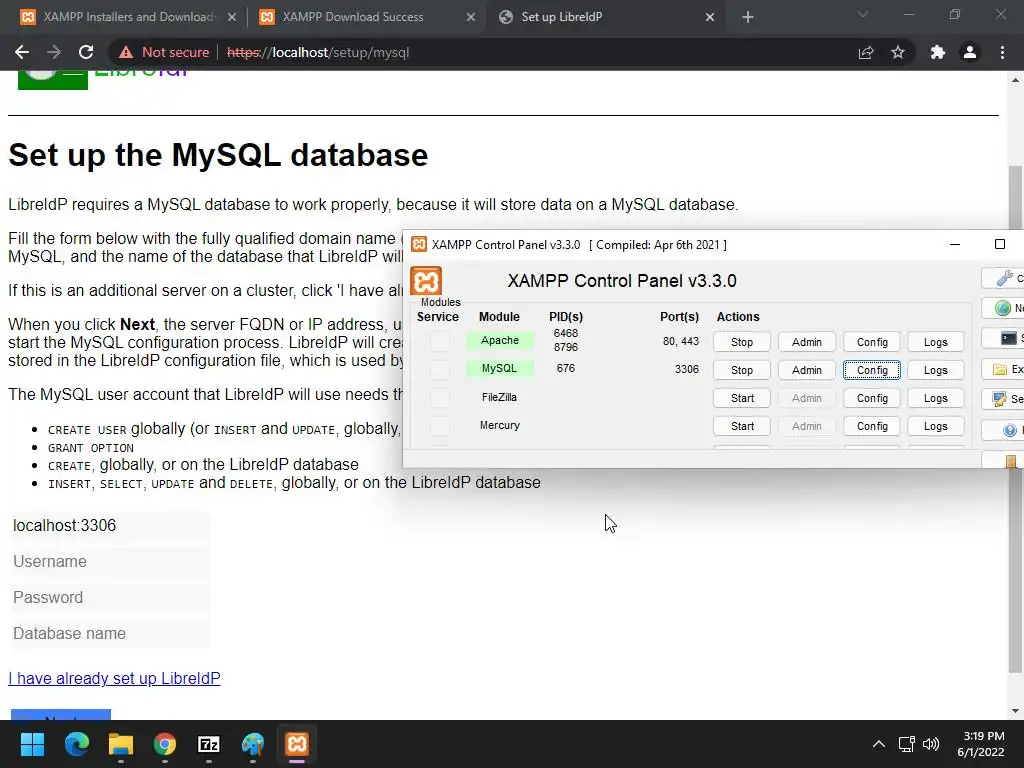Click the browser address bar URL
Viewport: 1024px width, 768px height.
318,52
